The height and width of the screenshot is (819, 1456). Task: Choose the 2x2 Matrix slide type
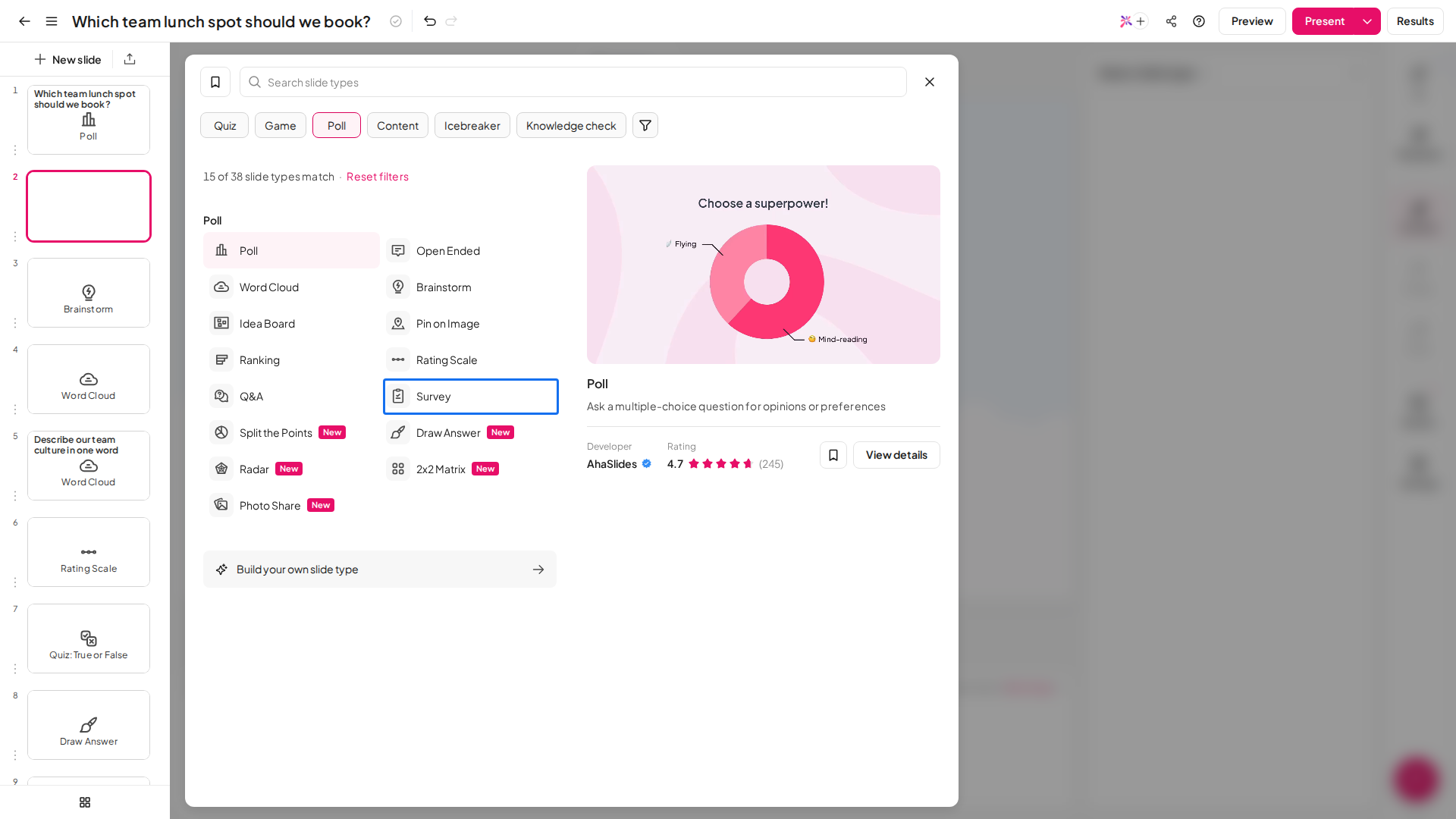pos(471,469)
